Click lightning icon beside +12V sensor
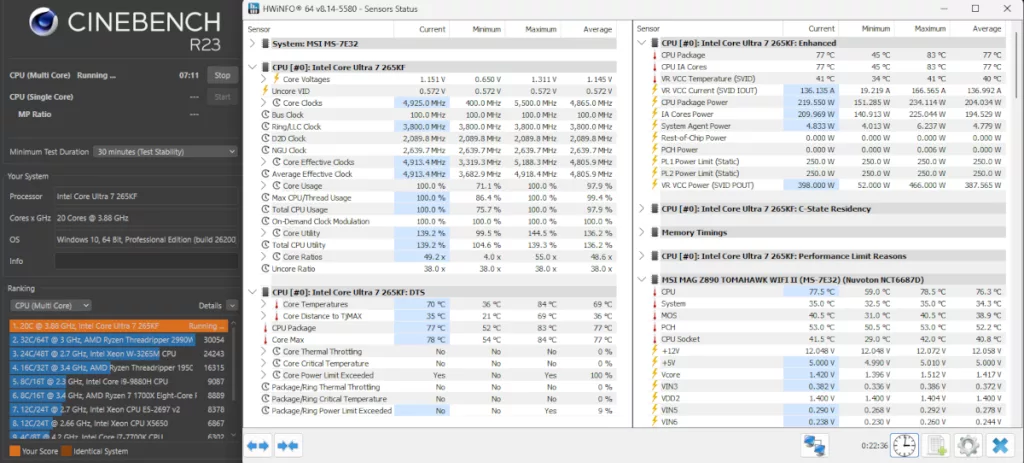1024x463 pixels. pos(654,351)
